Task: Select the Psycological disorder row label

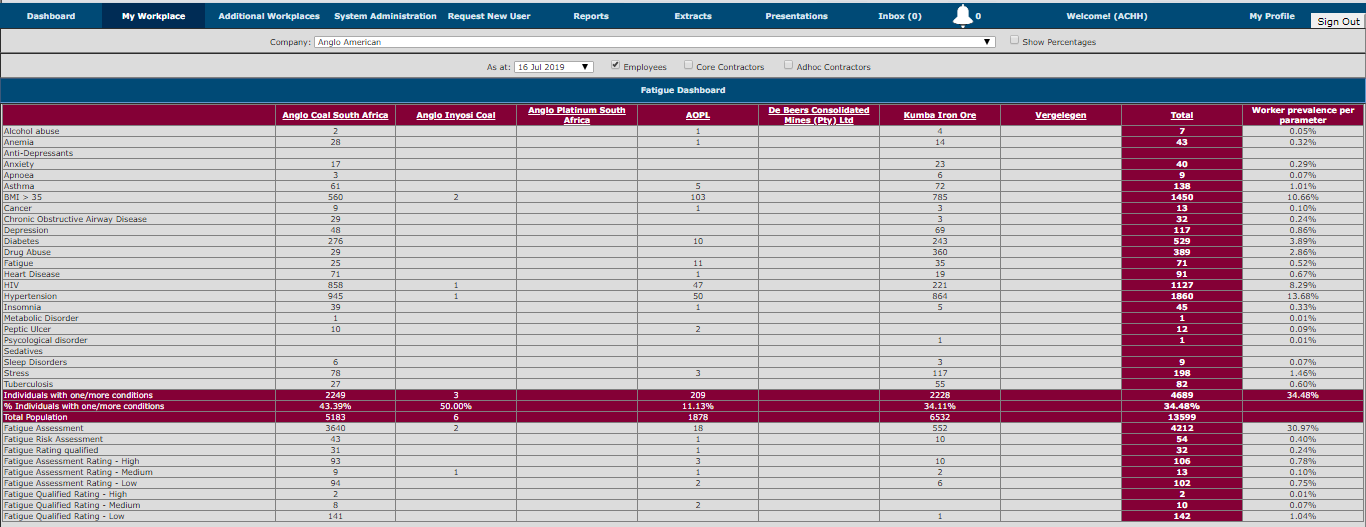Action: point(45,340)
